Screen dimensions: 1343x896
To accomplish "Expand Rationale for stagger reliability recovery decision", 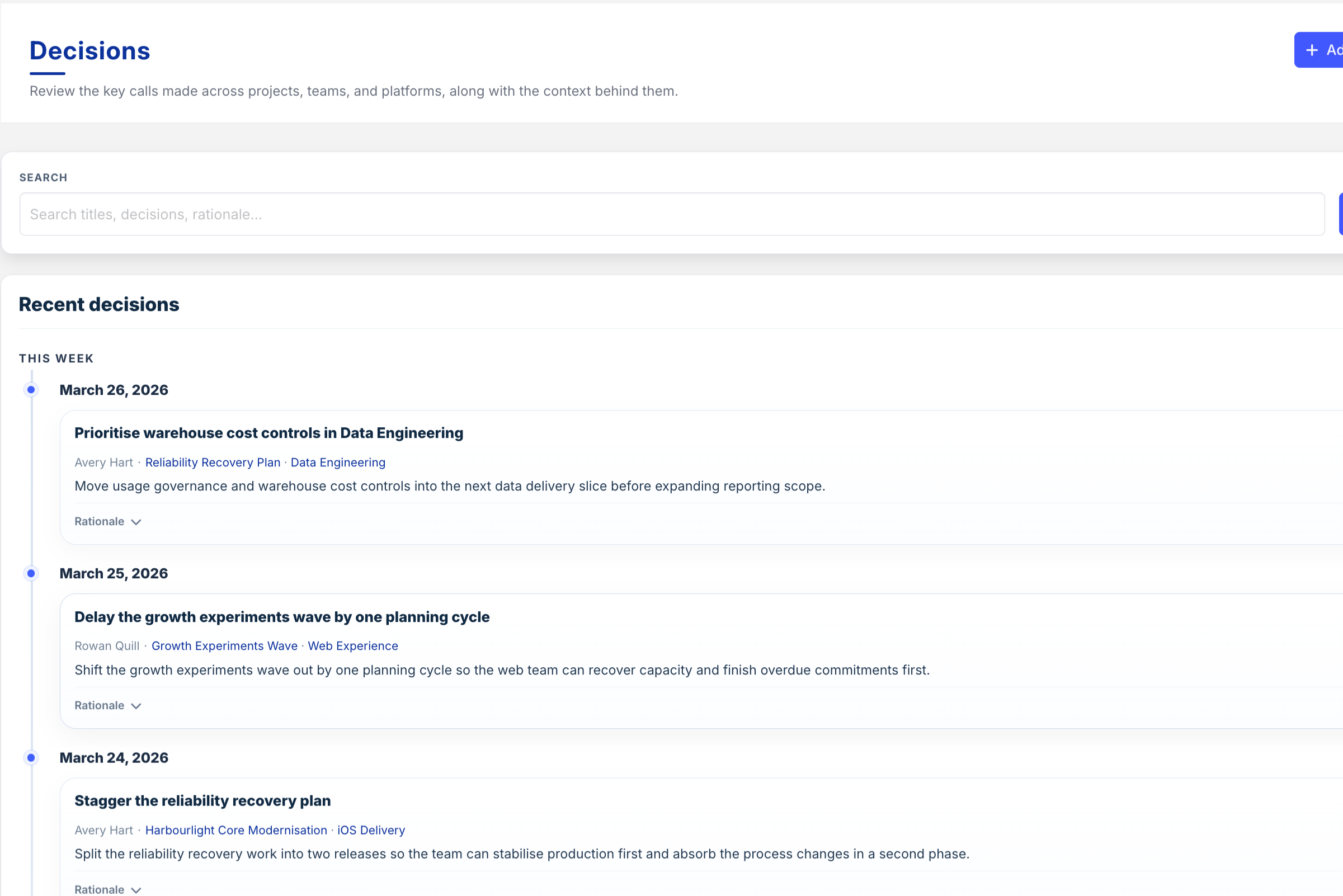I will [x=100, y=889].
